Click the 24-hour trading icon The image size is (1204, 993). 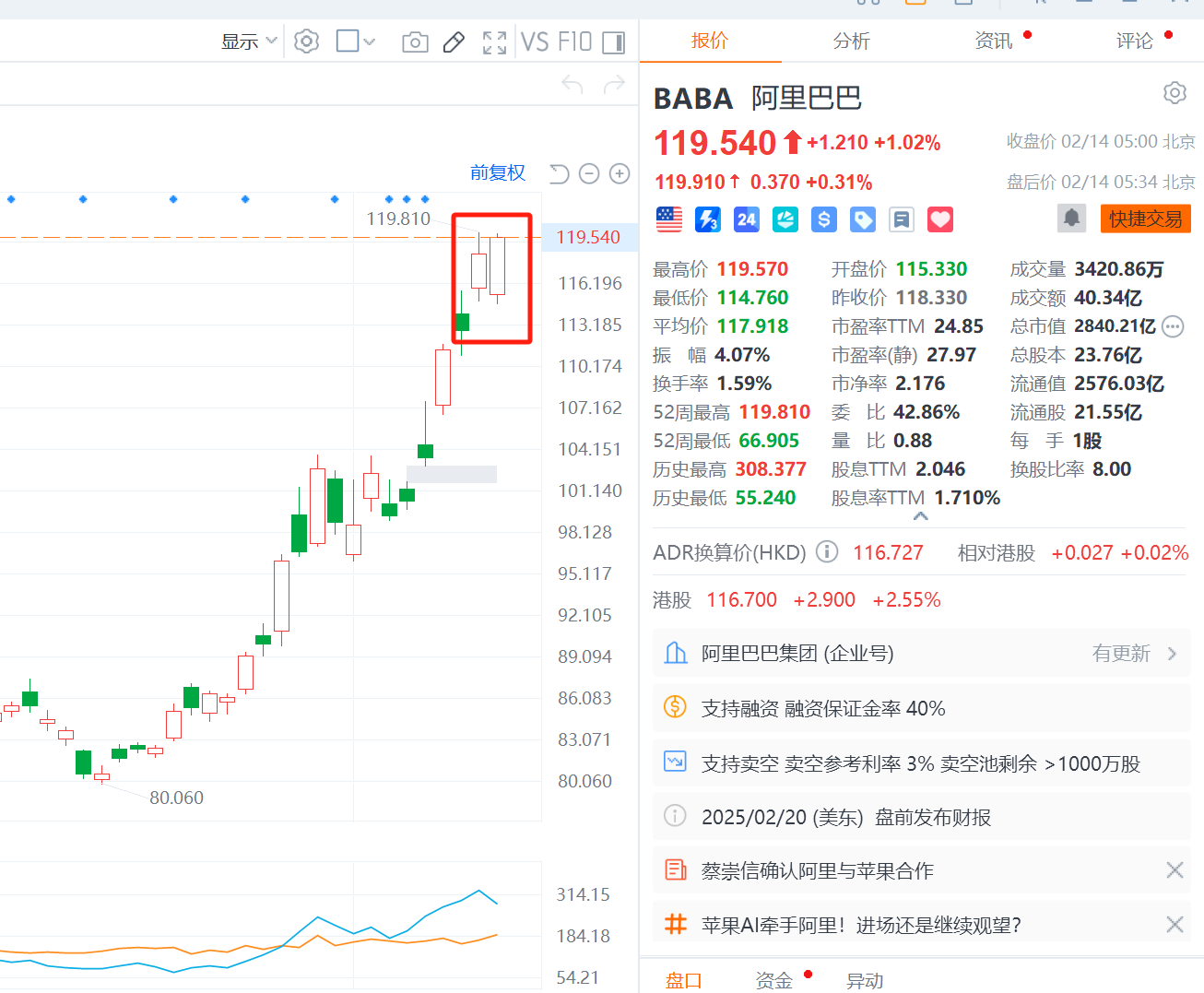747,219
